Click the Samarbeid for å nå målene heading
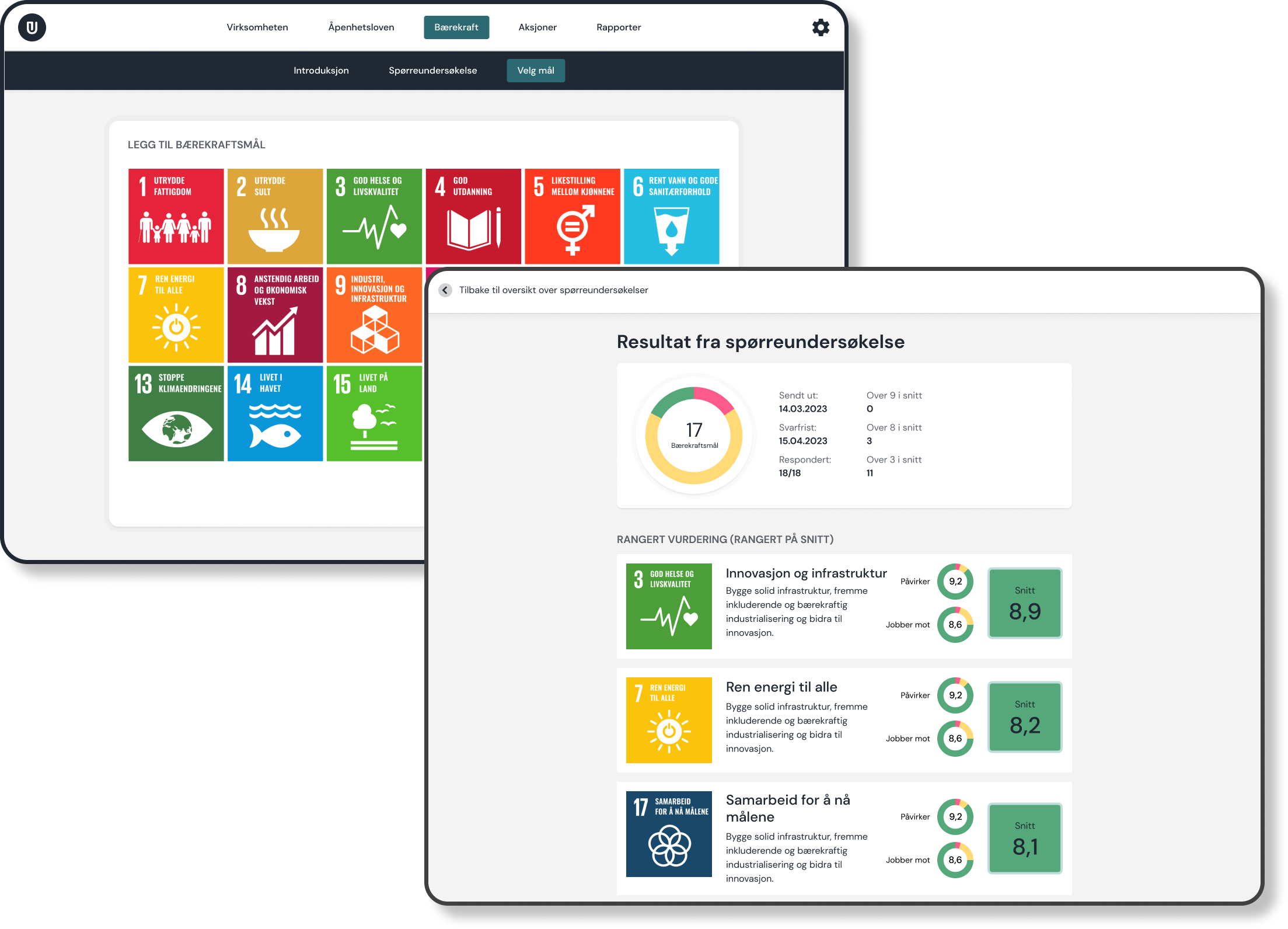1288x929 pixels. [x=788, y=809]
